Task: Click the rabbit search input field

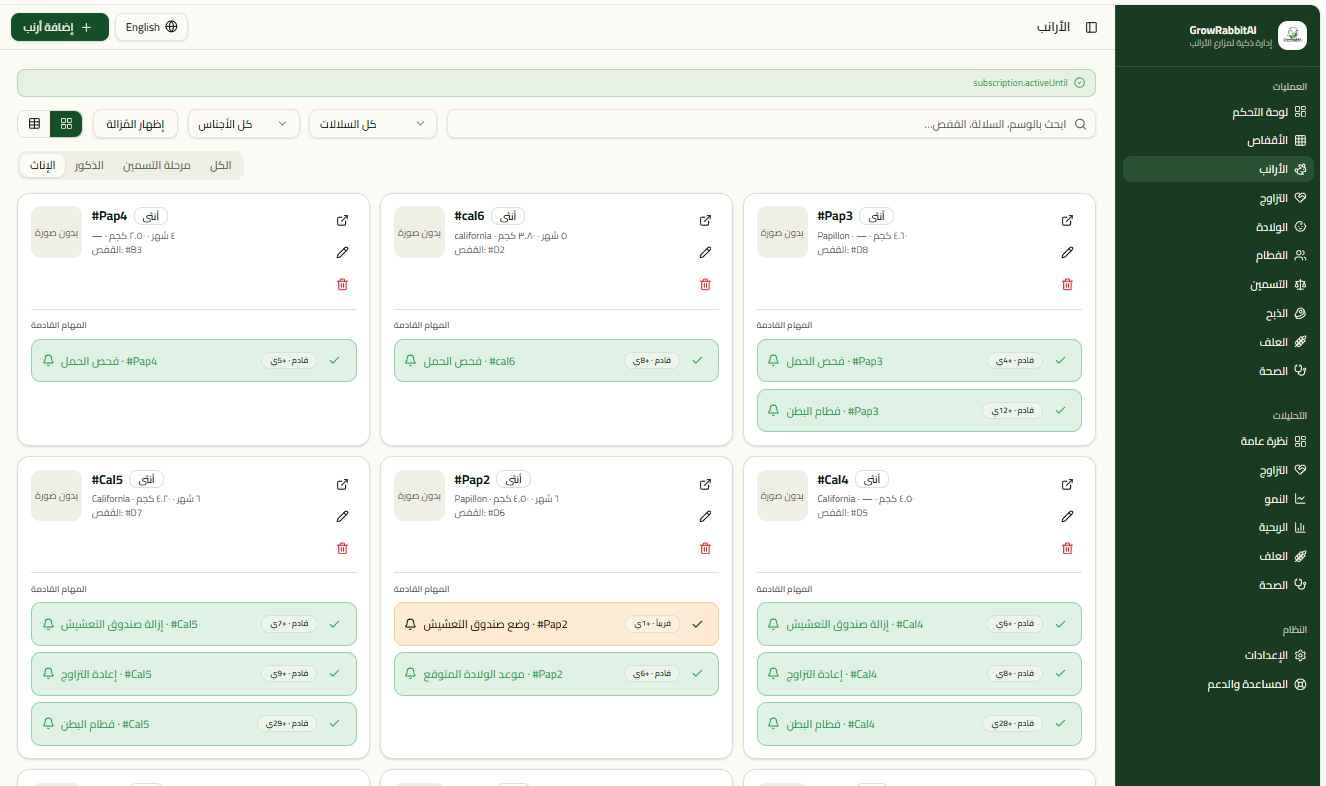Action: pyautogui.click(x=771, y=124)
